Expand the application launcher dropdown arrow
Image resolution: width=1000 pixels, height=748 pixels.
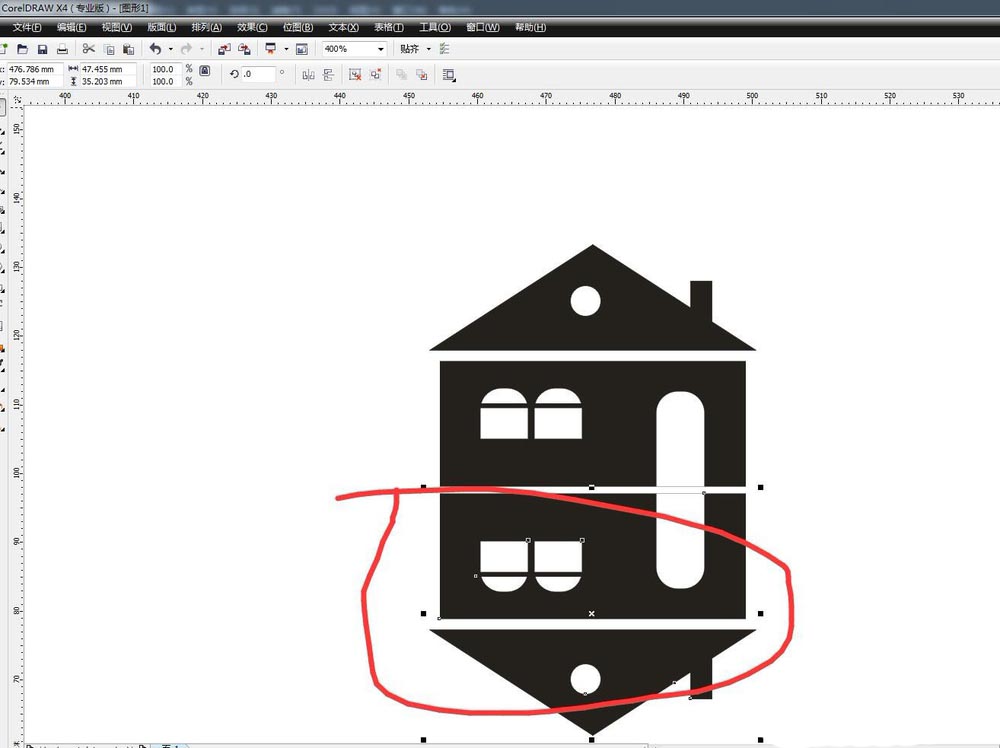click(286, 49)
